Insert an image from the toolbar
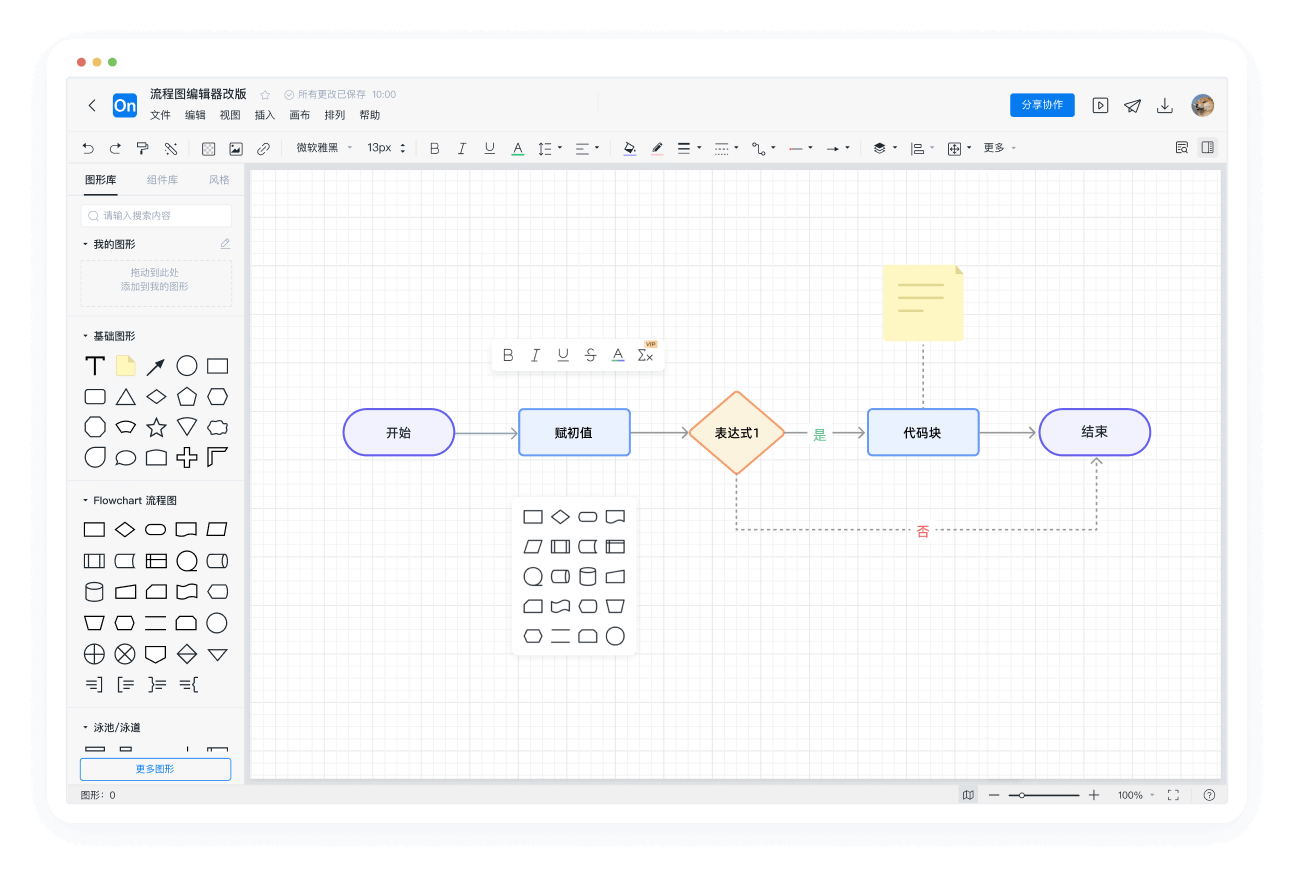Image resolution: width=1292 pixels, height=876 pixels. pos(236,148)
